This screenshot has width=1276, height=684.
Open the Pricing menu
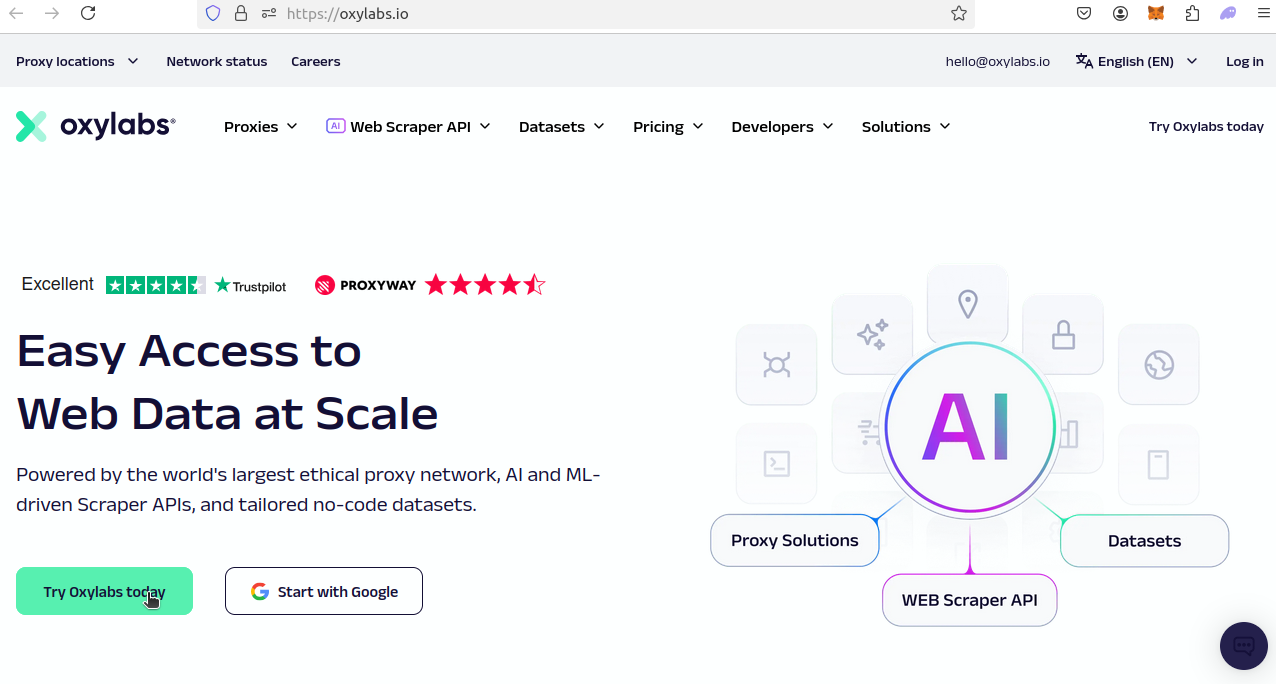tap(669, 126)
